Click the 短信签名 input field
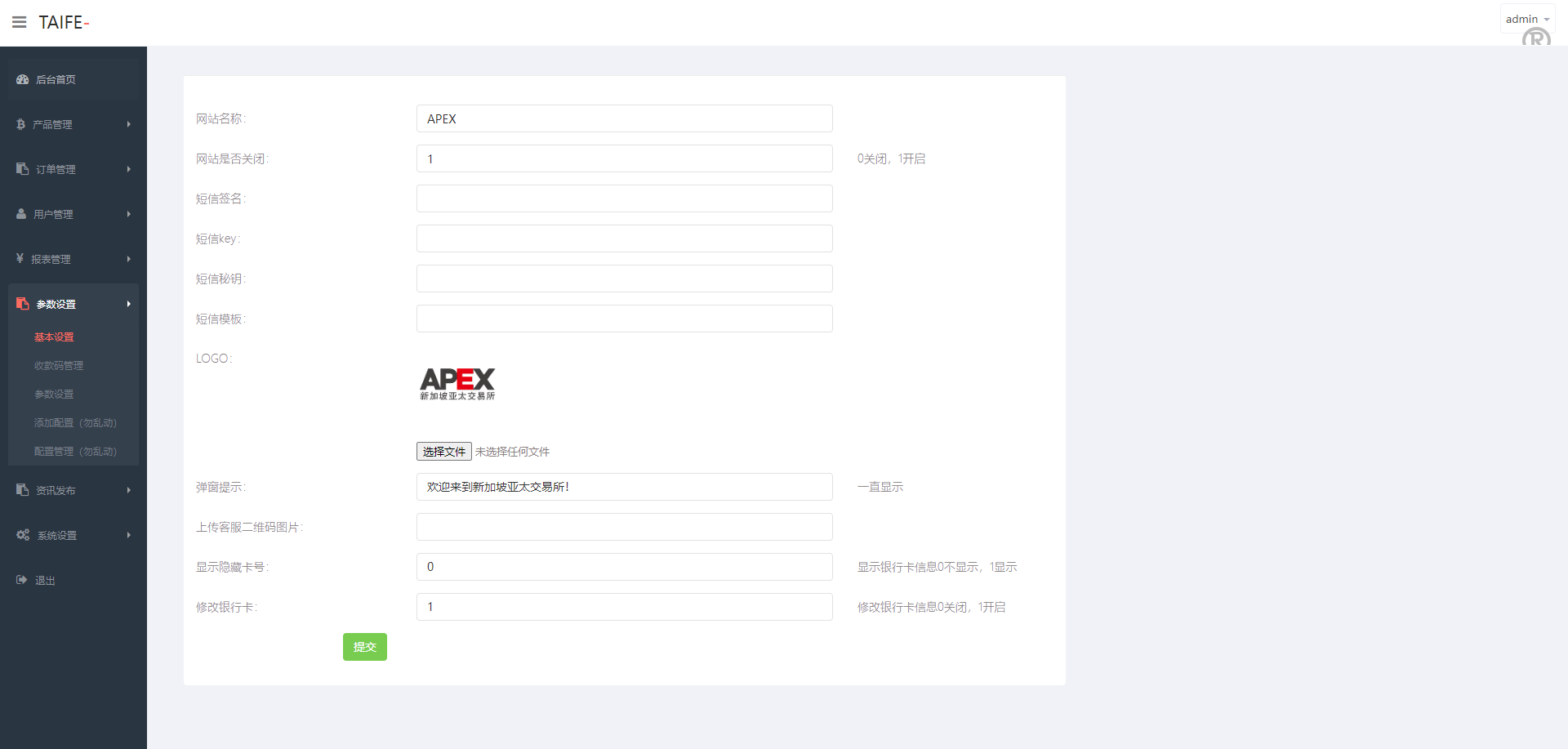The height and width of the screenshot is (749, 1568). pos(624,198)
